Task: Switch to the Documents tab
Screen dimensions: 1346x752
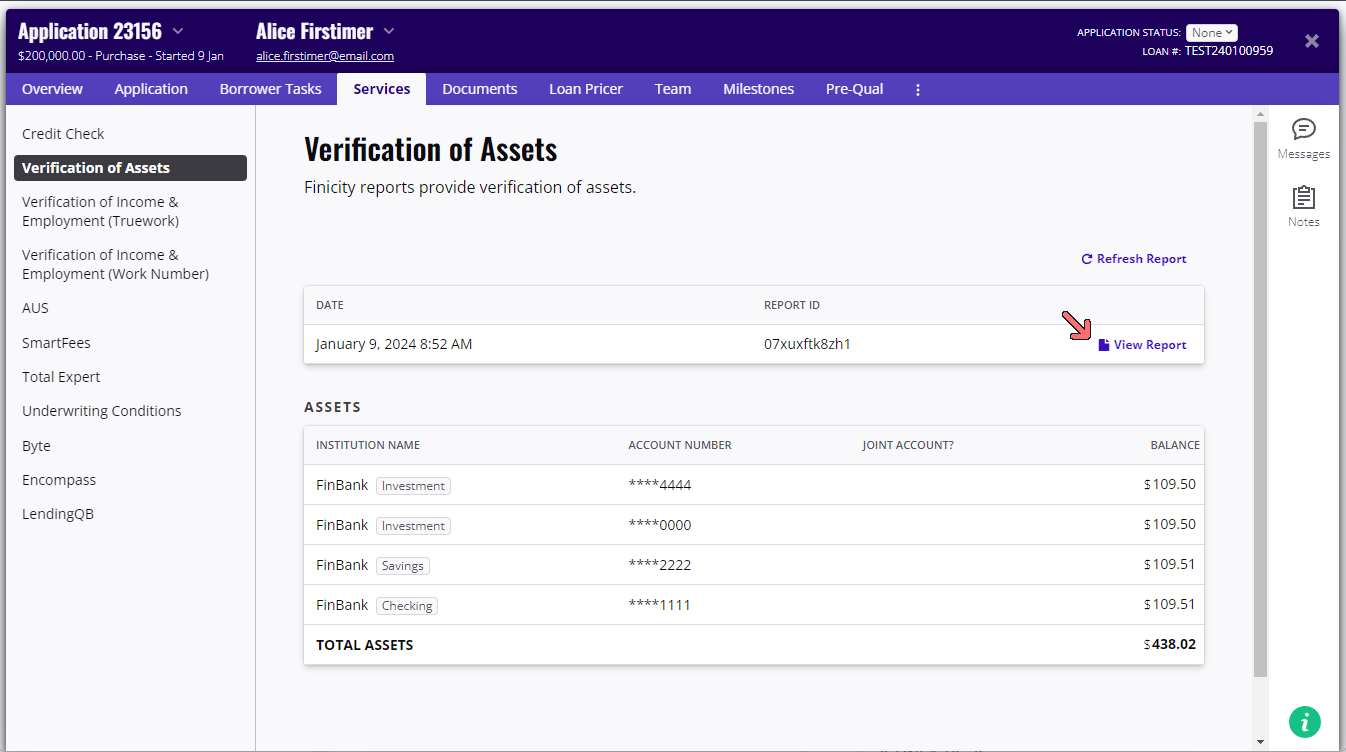Action: (479, 89)
